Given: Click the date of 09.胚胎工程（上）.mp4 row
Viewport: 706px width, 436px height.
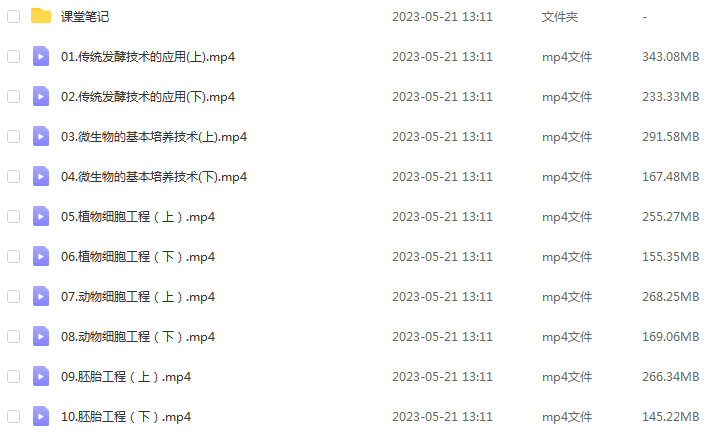Looking at the screenshot, I should pos(442,377).
